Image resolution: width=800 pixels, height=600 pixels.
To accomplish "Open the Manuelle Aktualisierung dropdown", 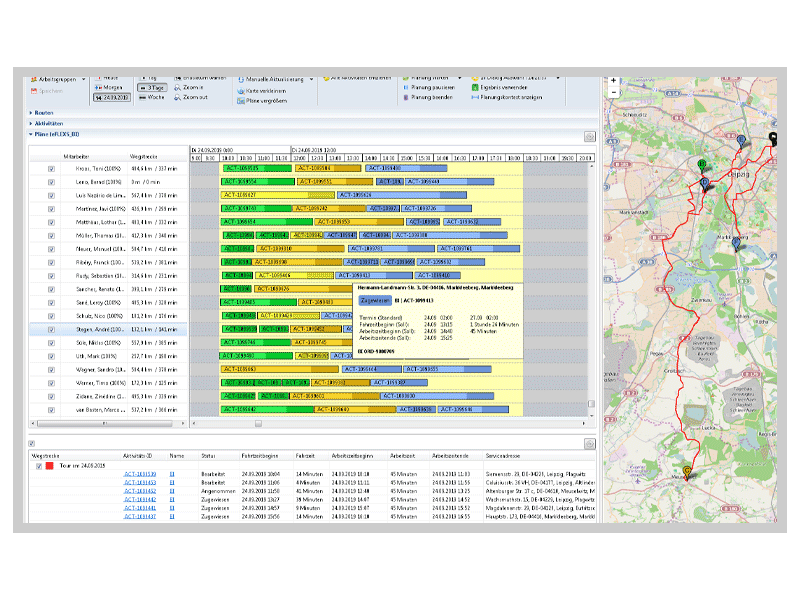I will (x=311, y=78).
